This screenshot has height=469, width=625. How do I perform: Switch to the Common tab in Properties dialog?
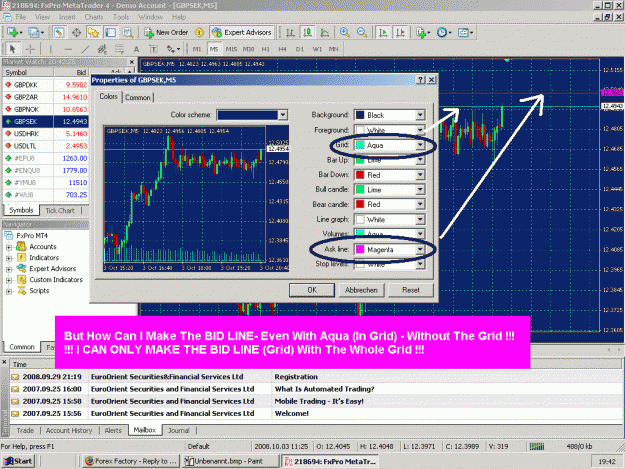pyautogui.click(x=138, y=97)
